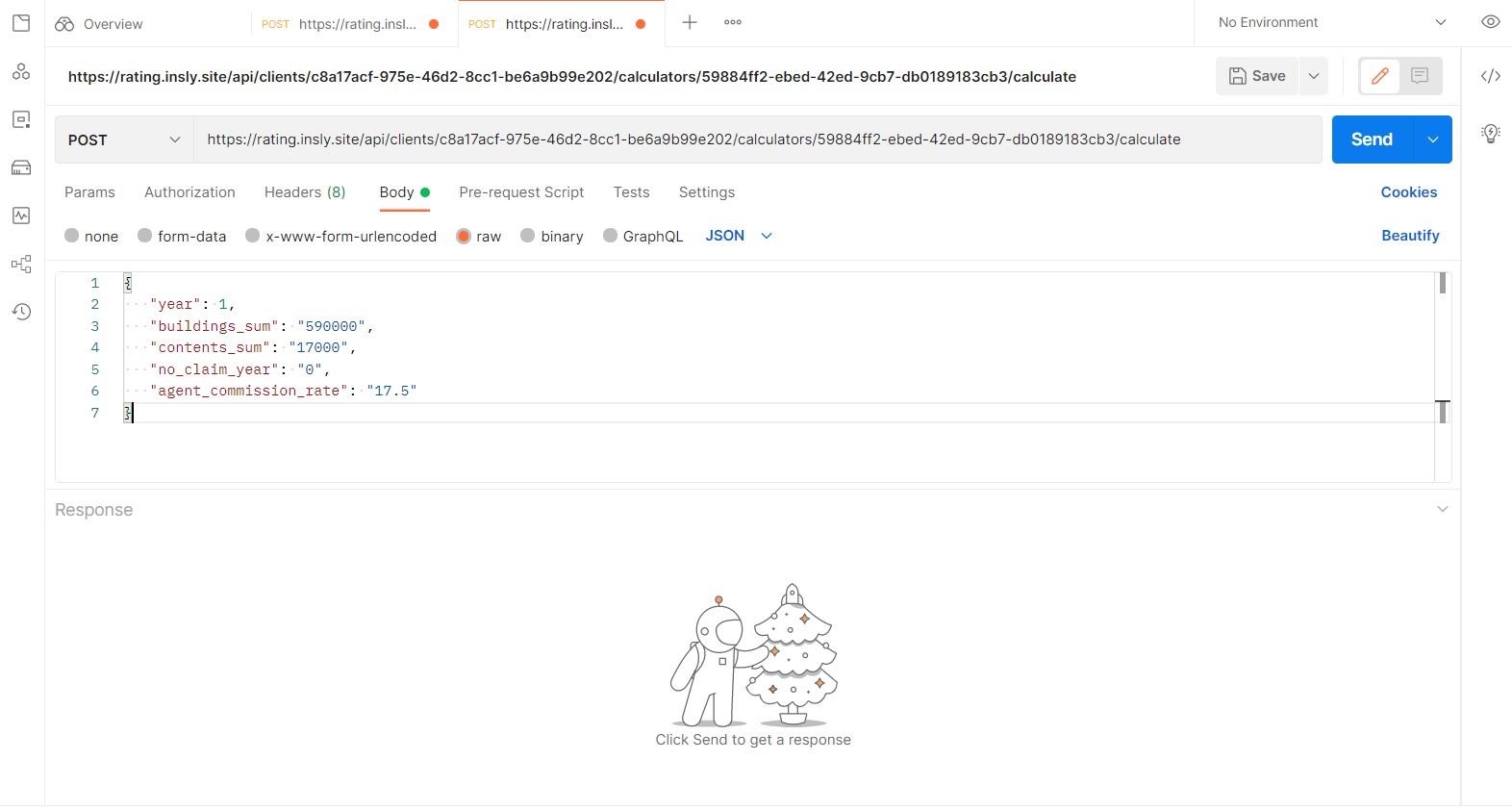Image resolution: width=1512 pixels, height=811 pixels.
Task: Click the Beautify link
Action: tap(1410, 236)
